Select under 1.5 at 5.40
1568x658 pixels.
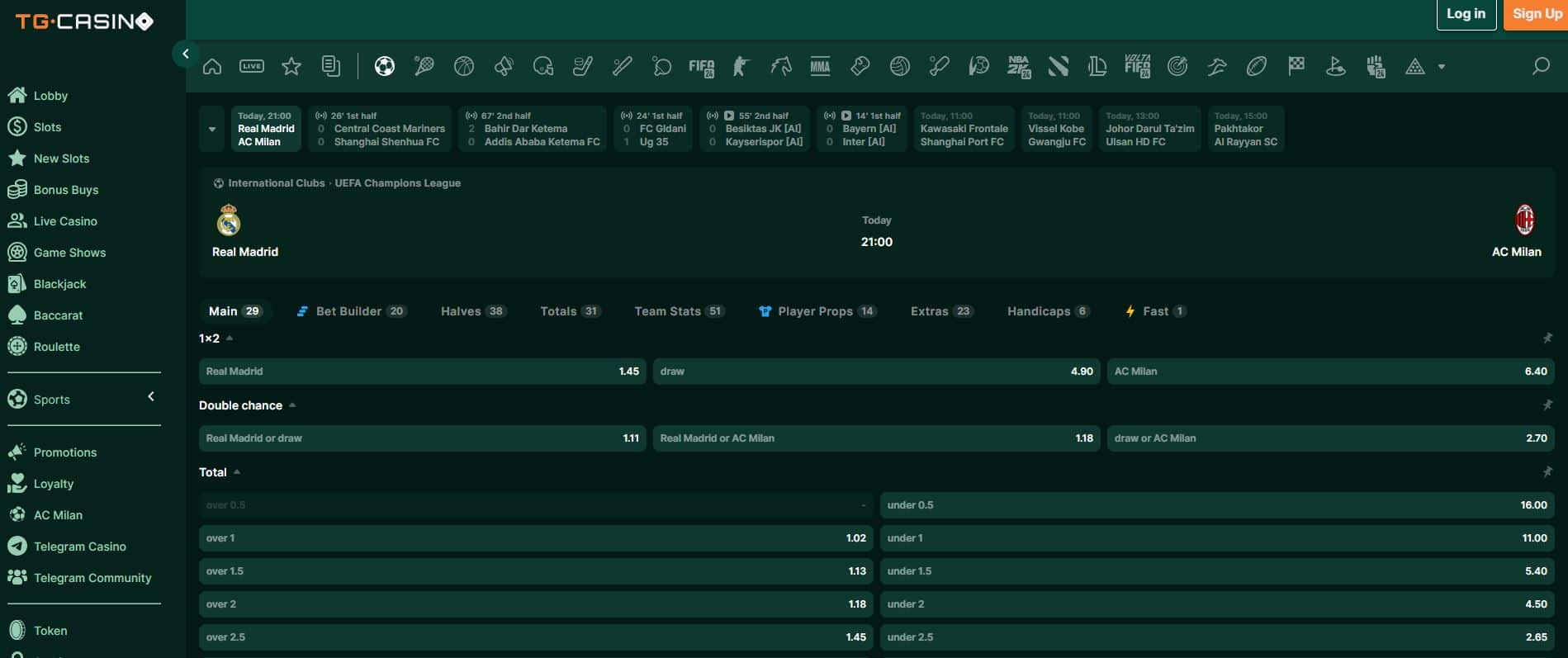pyautogui.click(x=1217, y=571)
